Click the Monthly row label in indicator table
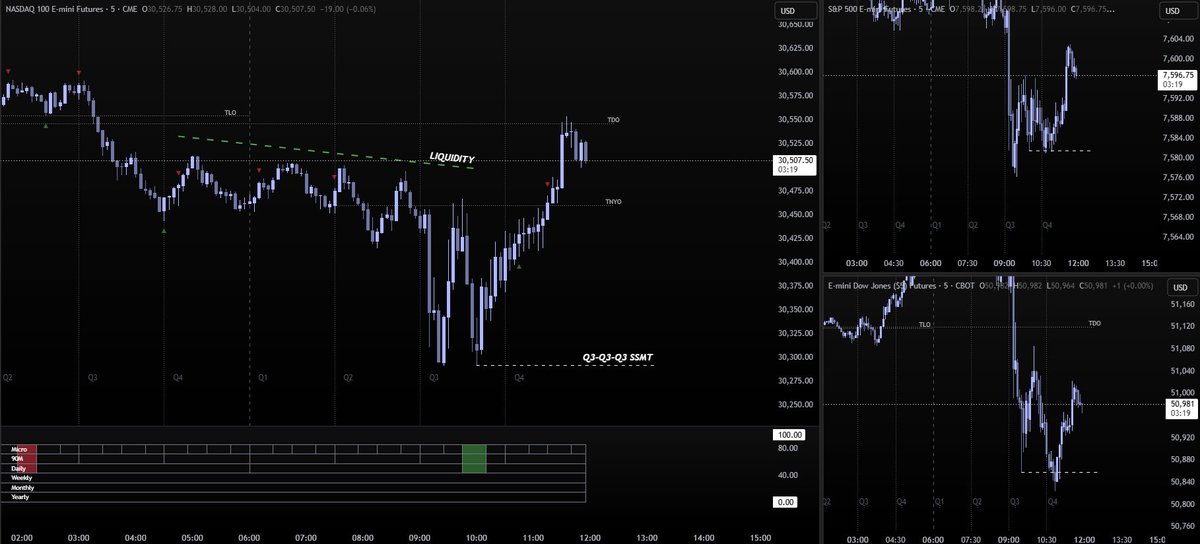 [x=21, y=487]
